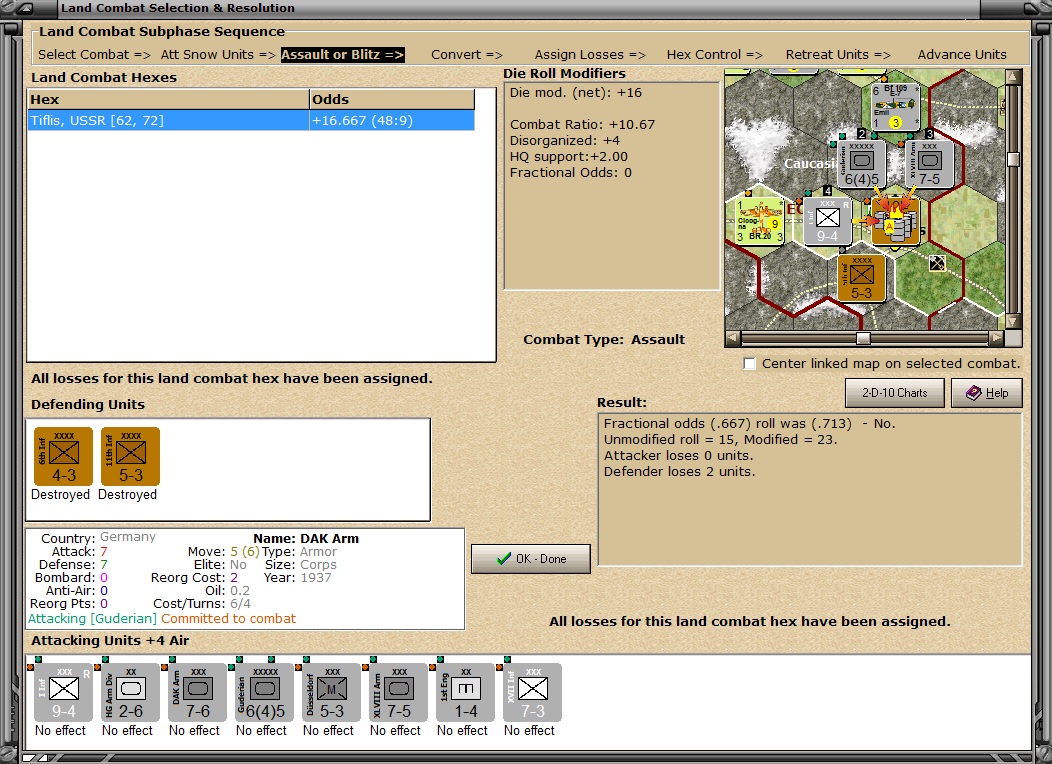Select the I Inf 9-4 attacking unit

[x=63, y=693]
